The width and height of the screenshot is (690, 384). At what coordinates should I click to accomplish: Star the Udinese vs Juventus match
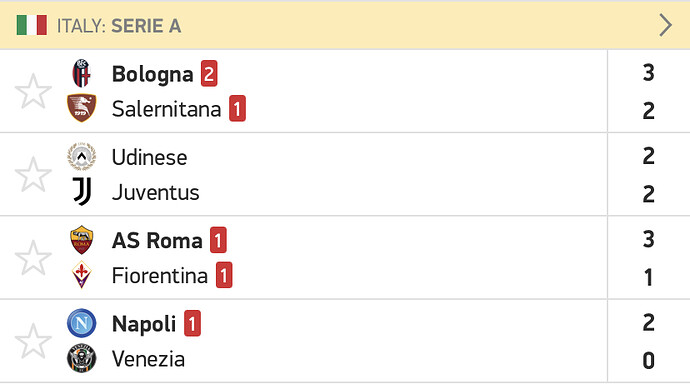click(33, 174)
